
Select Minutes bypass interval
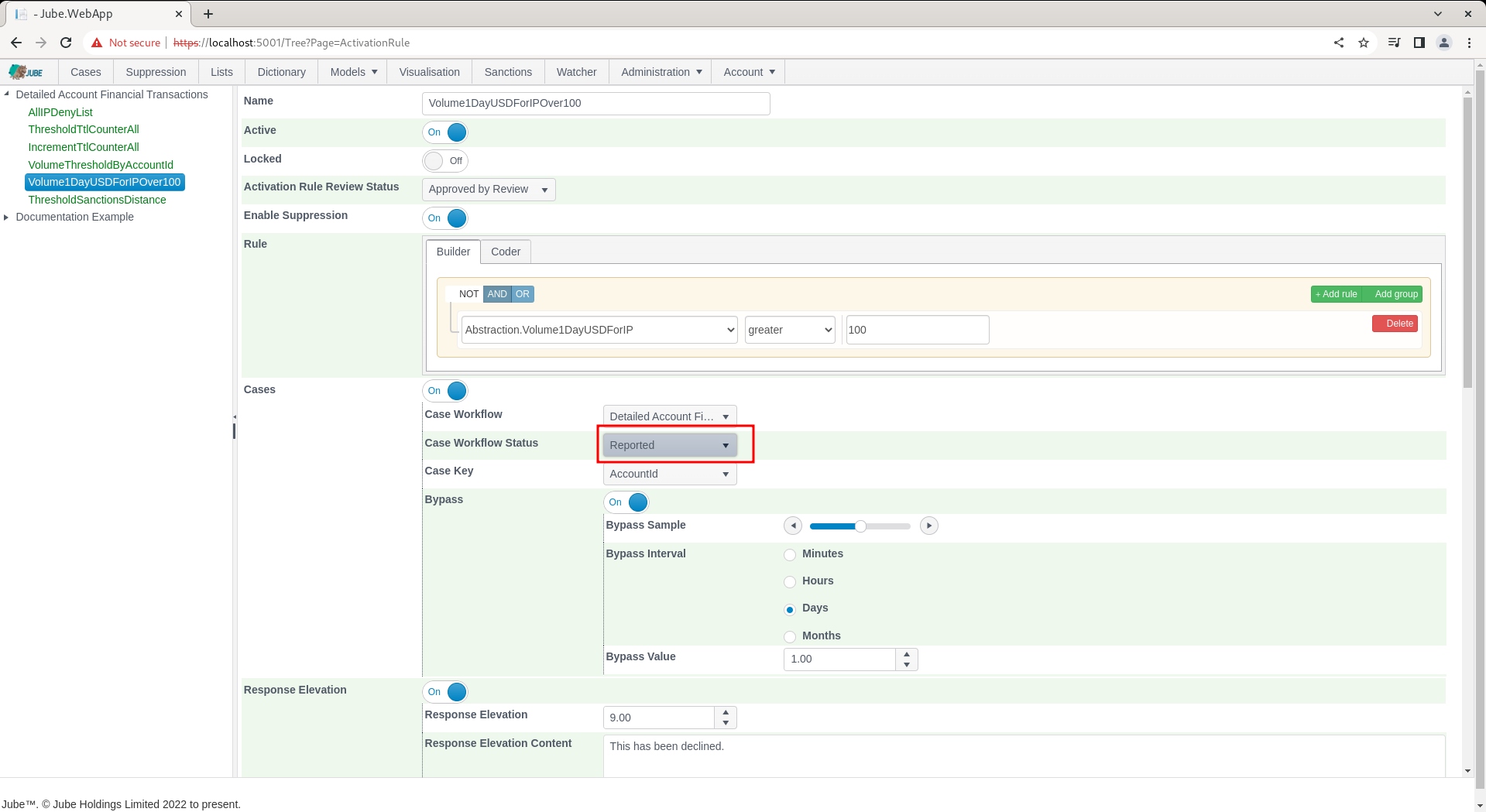[790, 555]
